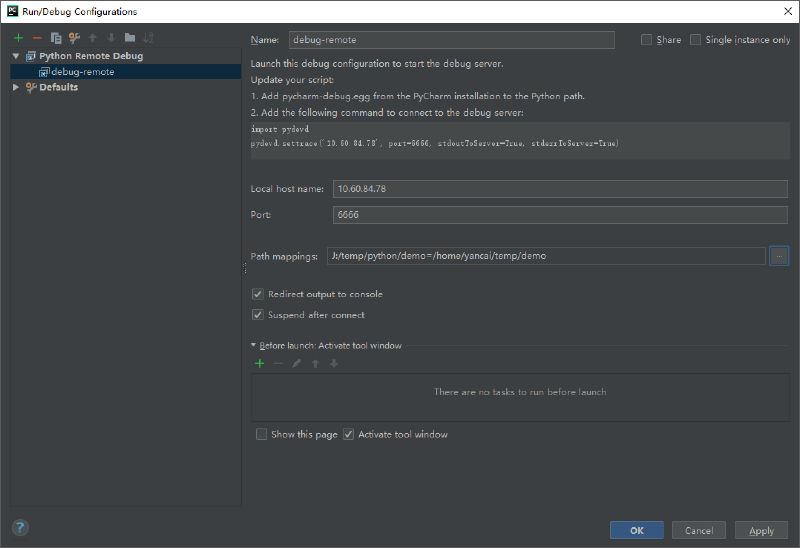Click the Port field showing 6666
The image size is (800, 548).
[x=560, y=215]
